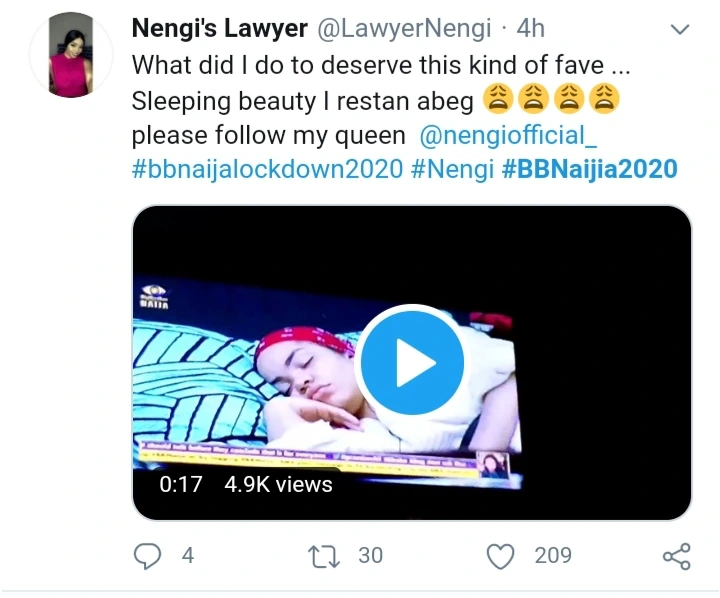This screenshot has height=598, width=720.
Task: Click the share icon
Action: click(x=677, y=557)
